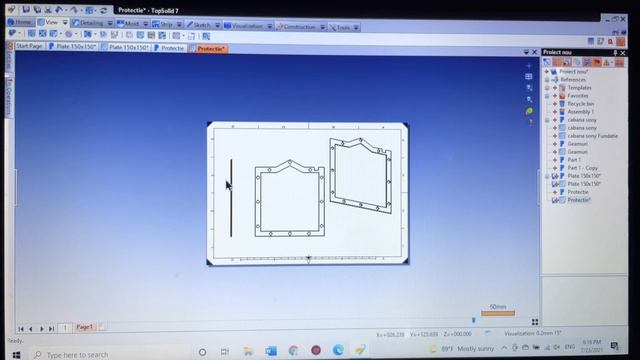This screenshot has height=360, width=640.
Task: Go to next page arrow
Action: tap(41, 329)
